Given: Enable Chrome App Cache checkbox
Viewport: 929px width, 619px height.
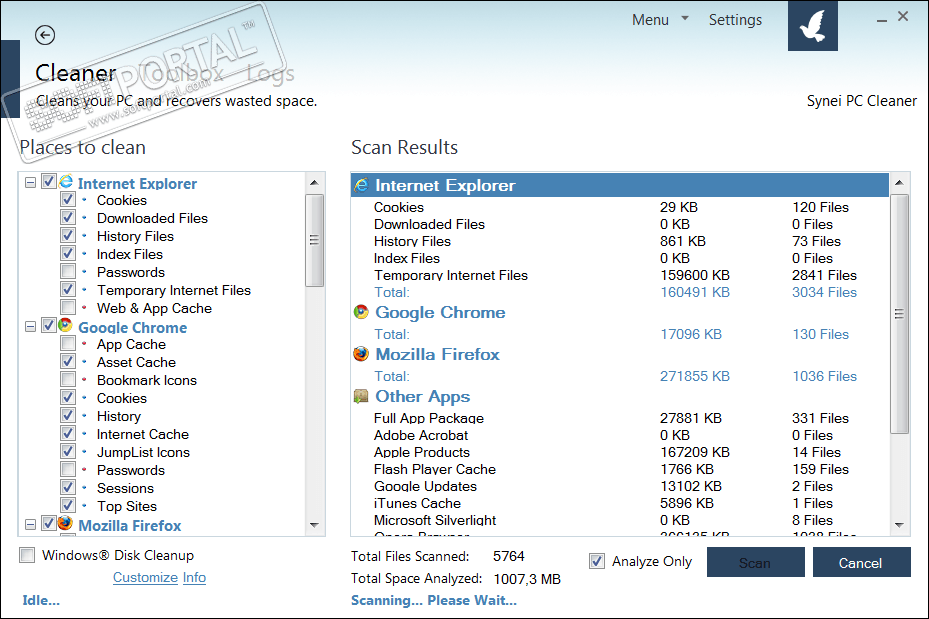Looking at the screenshot, I should point(68,344).
